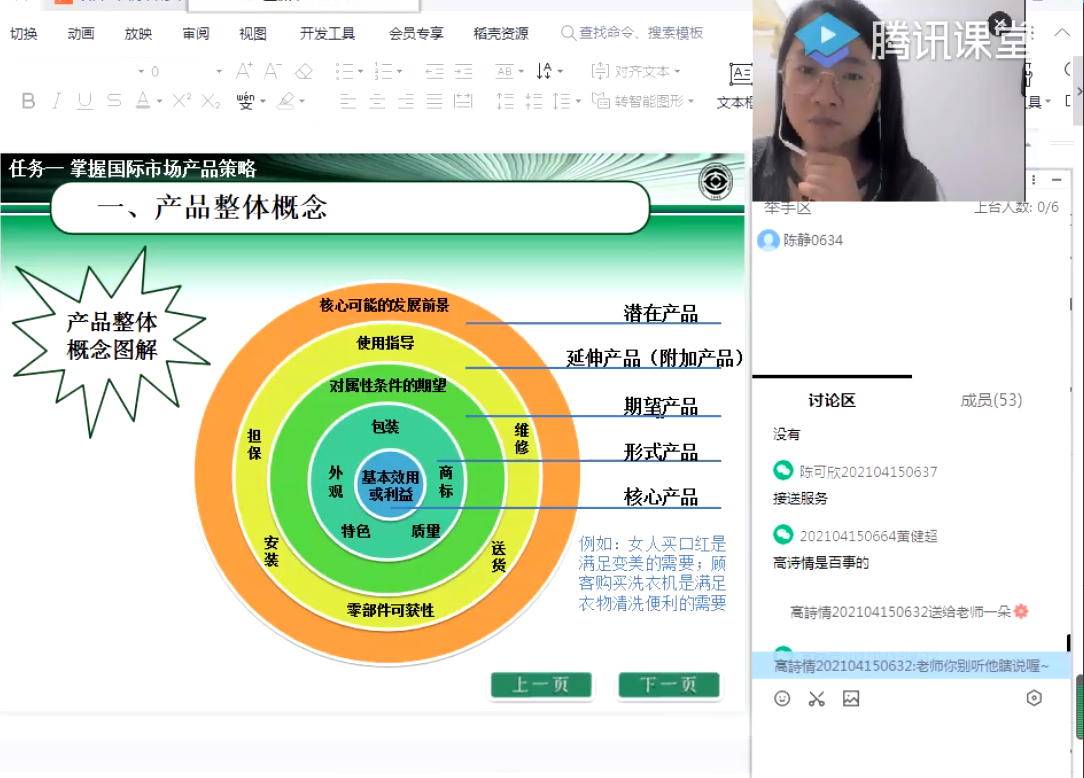This screenshot has height=778, width=1084.
Task: Click the 查找命令、搜索模板 search box
Action: point(640,33)
